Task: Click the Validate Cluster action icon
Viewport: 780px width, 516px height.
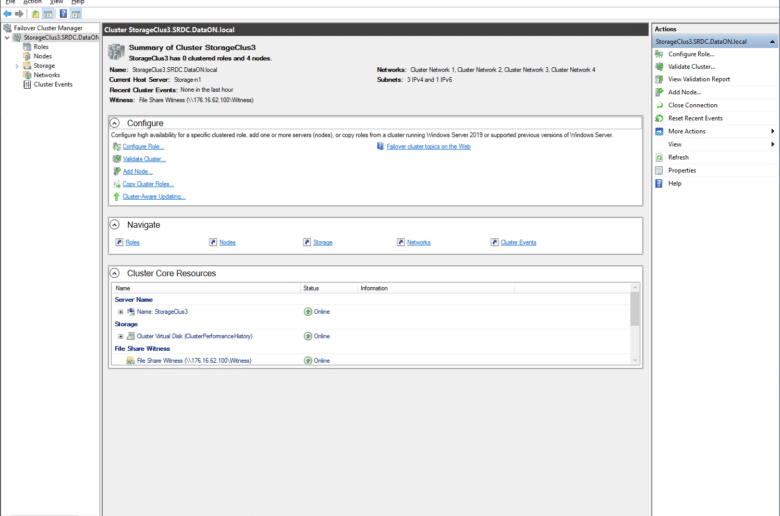Action: click(659, 67)
